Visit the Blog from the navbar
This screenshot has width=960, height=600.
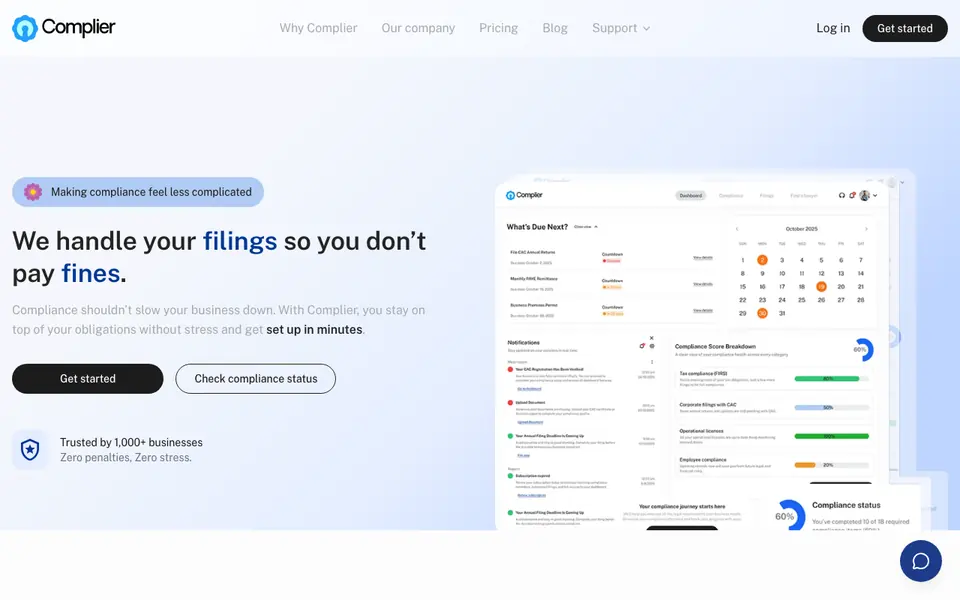click(x=555, y=28)
